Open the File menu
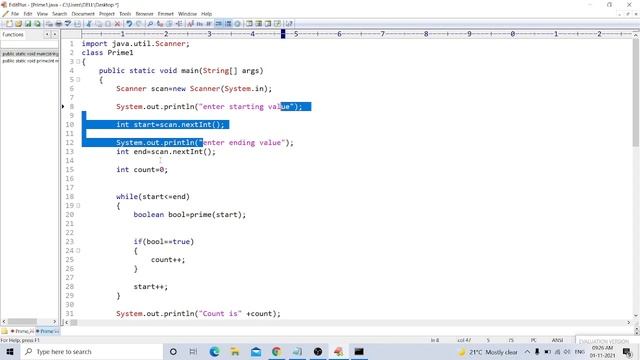Viewport: 640px width, 360px height. point(15,14)
